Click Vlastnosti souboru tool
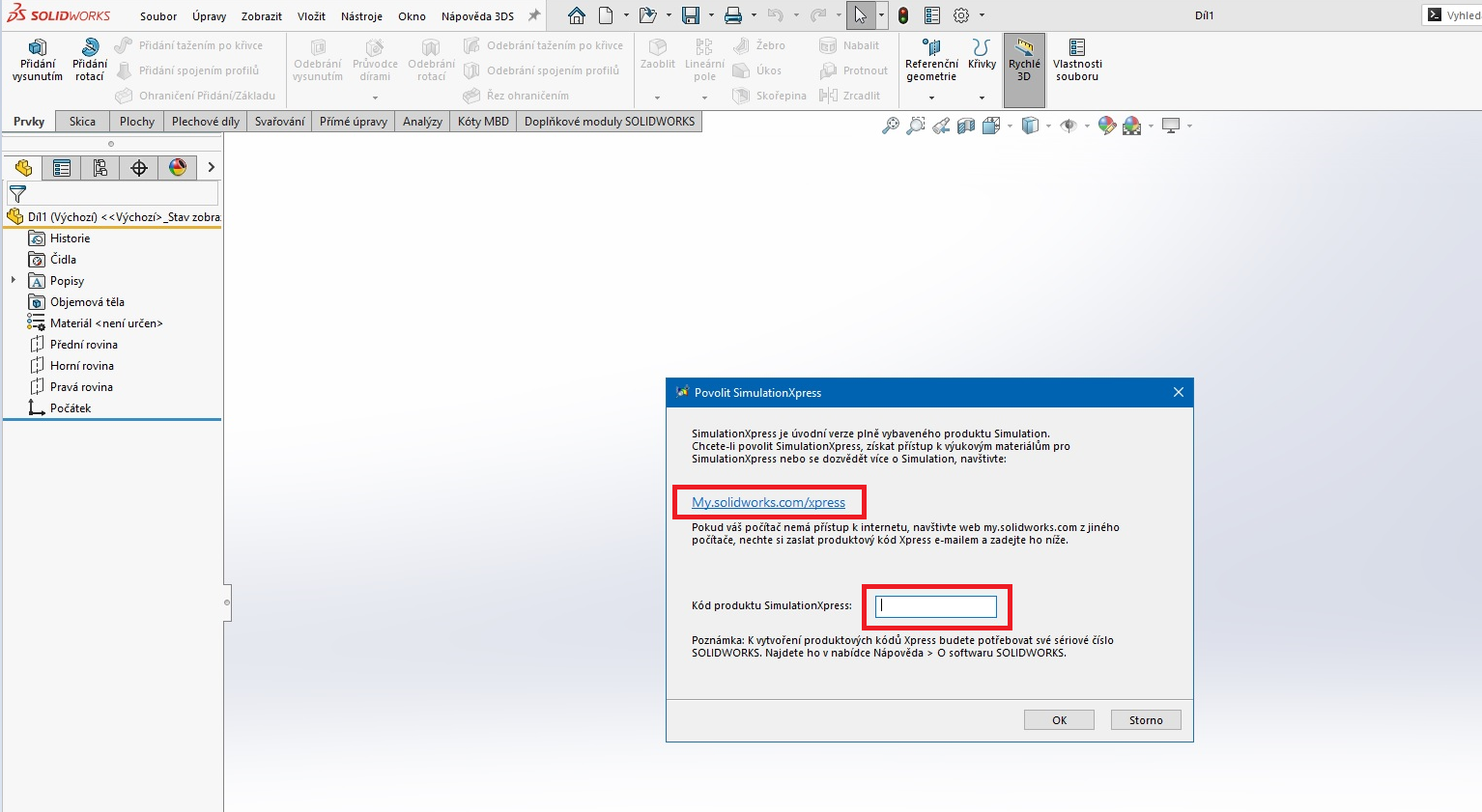The width and height of the screenshot is (1482, 812). 1077,60
